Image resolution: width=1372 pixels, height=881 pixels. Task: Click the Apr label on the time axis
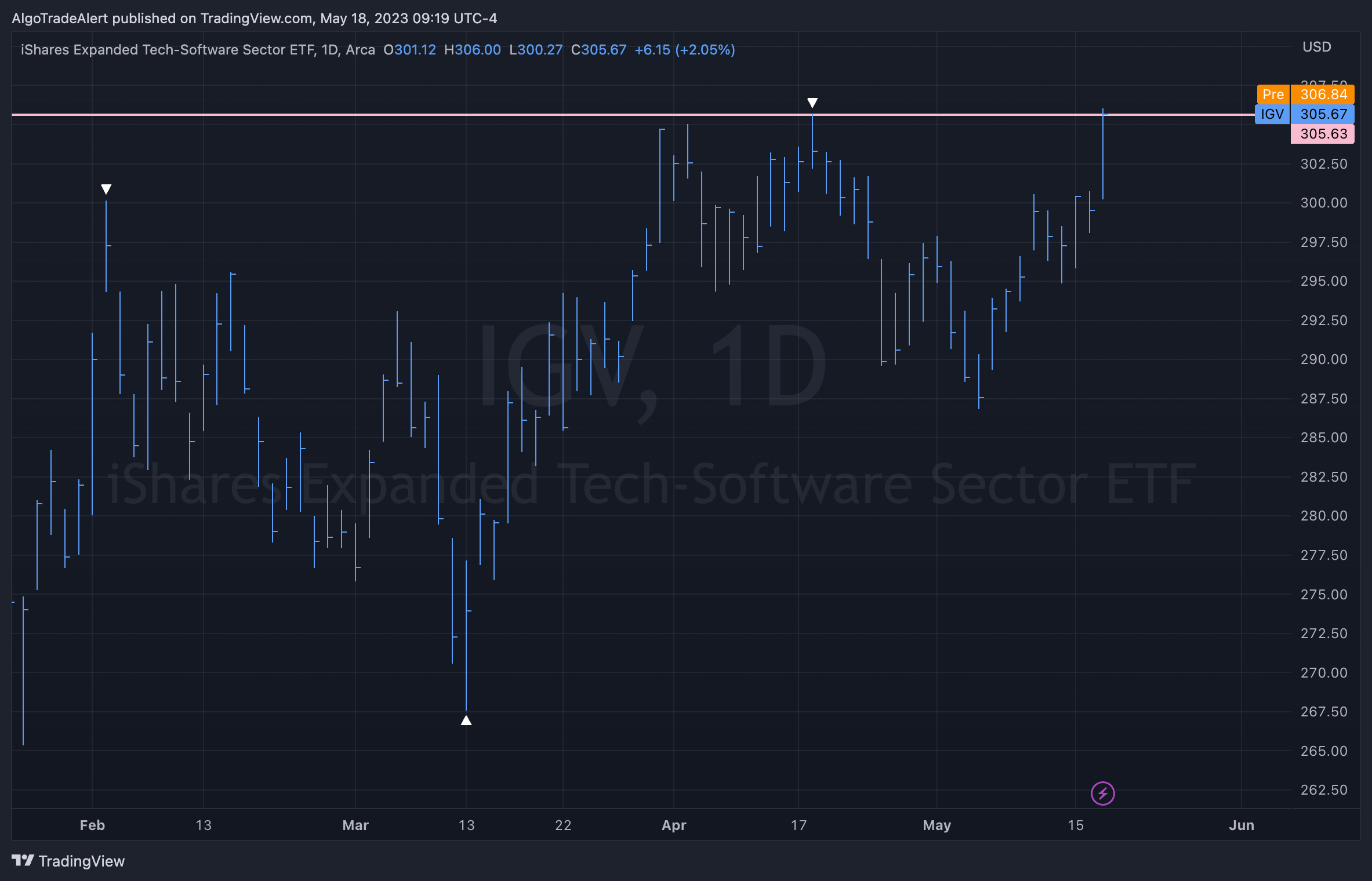tap(674, 825)
